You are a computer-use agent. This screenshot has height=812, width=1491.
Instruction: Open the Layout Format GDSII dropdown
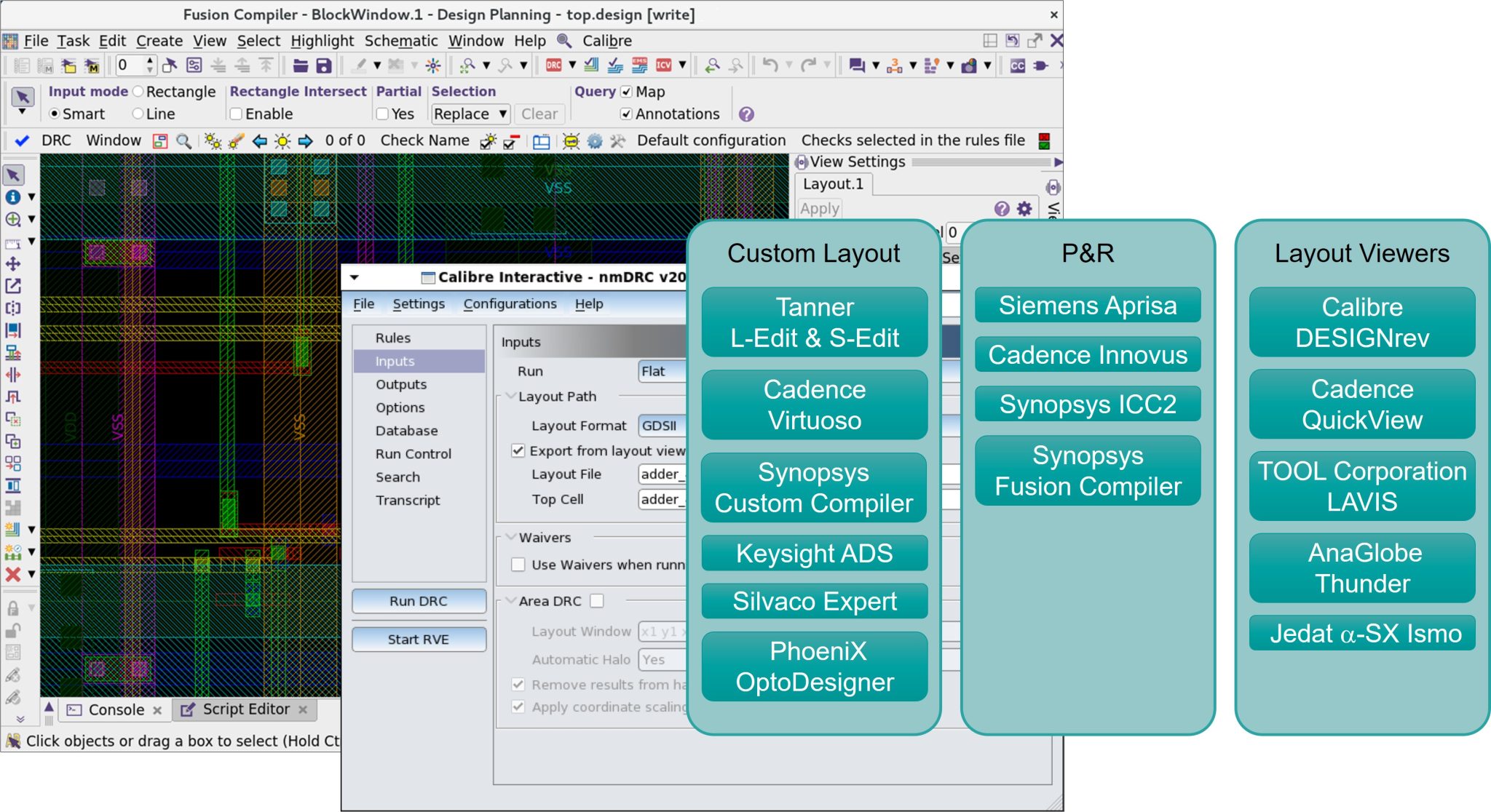click(x=661, y=426)
